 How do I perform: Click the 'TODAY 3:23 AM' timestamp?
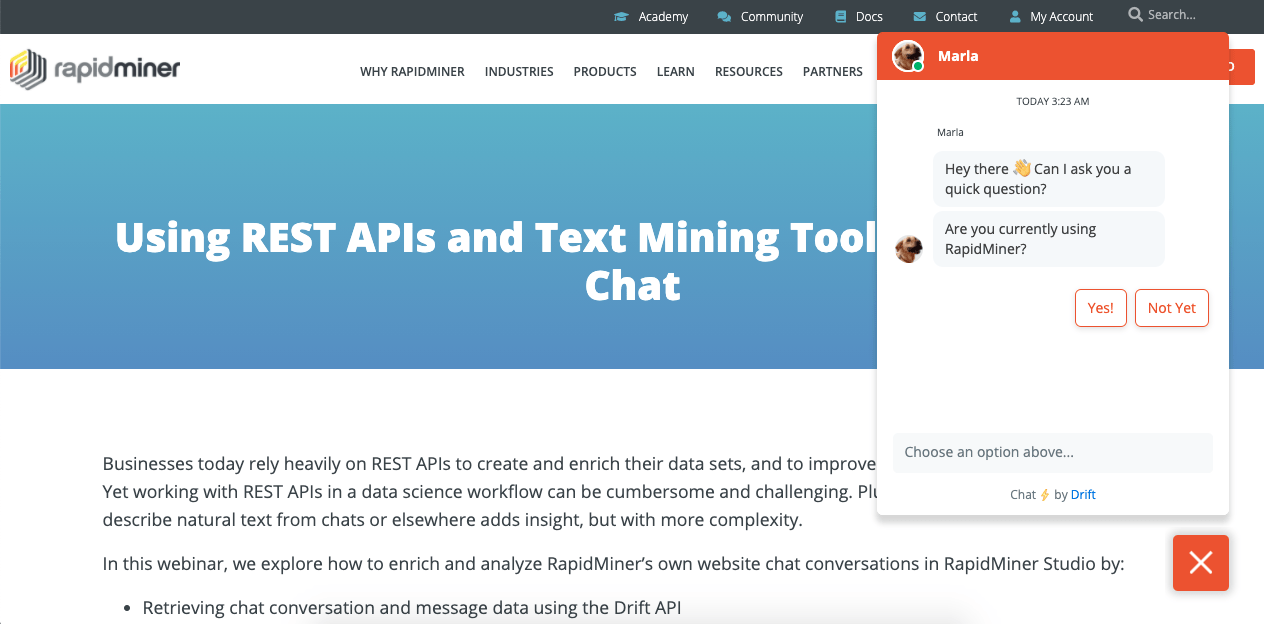click(x=1053, y=101)
